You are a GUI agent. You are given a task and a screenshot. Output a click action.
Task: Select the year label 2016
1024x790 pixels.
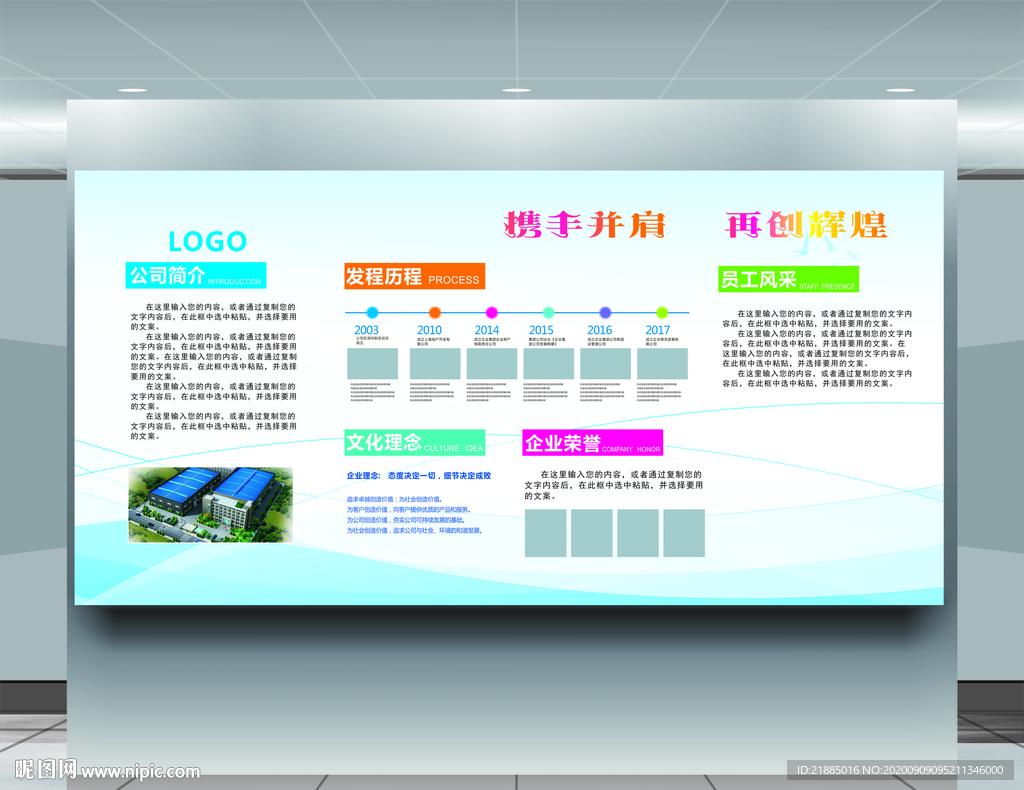[x=600, y=330]
